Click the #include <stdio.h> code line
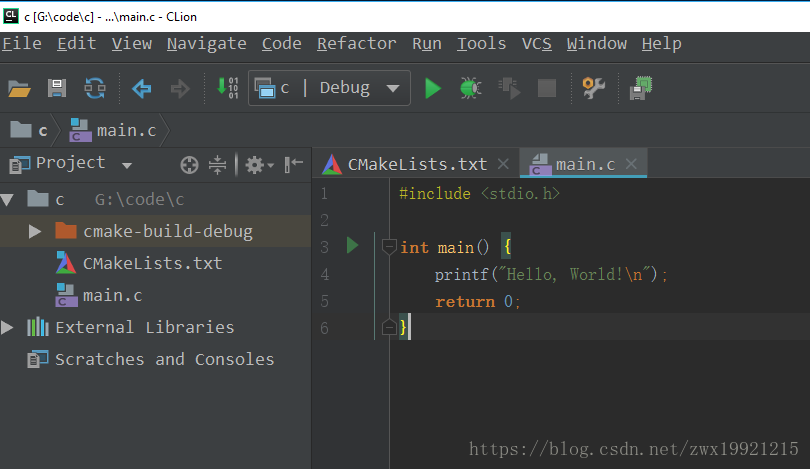This screenshot has width=810, height=469. pos(479,194)
